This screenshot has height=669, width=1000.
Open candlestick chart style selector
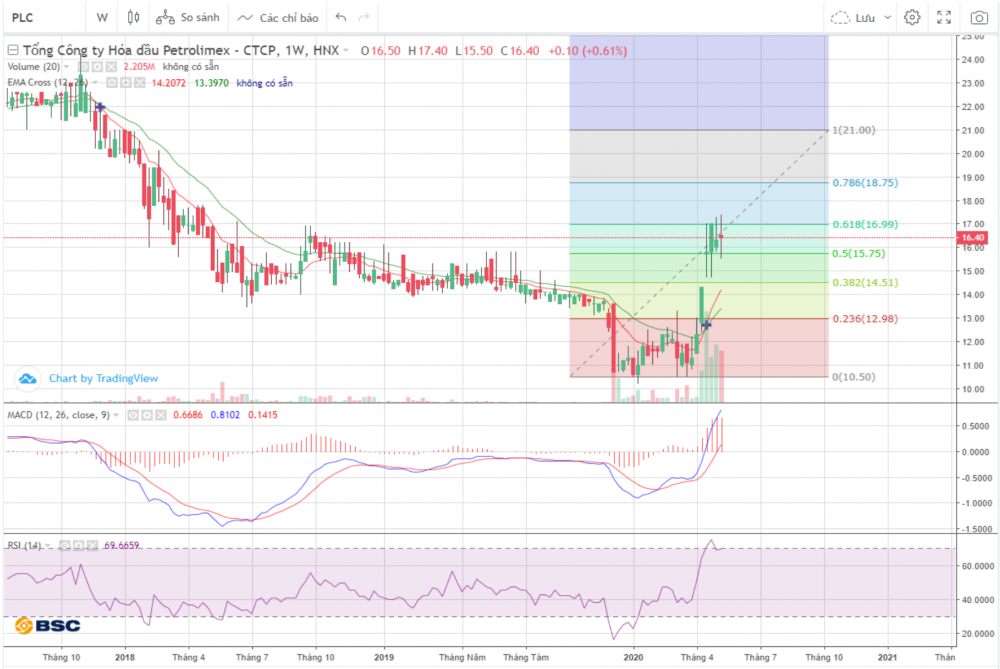click(133, 18)
